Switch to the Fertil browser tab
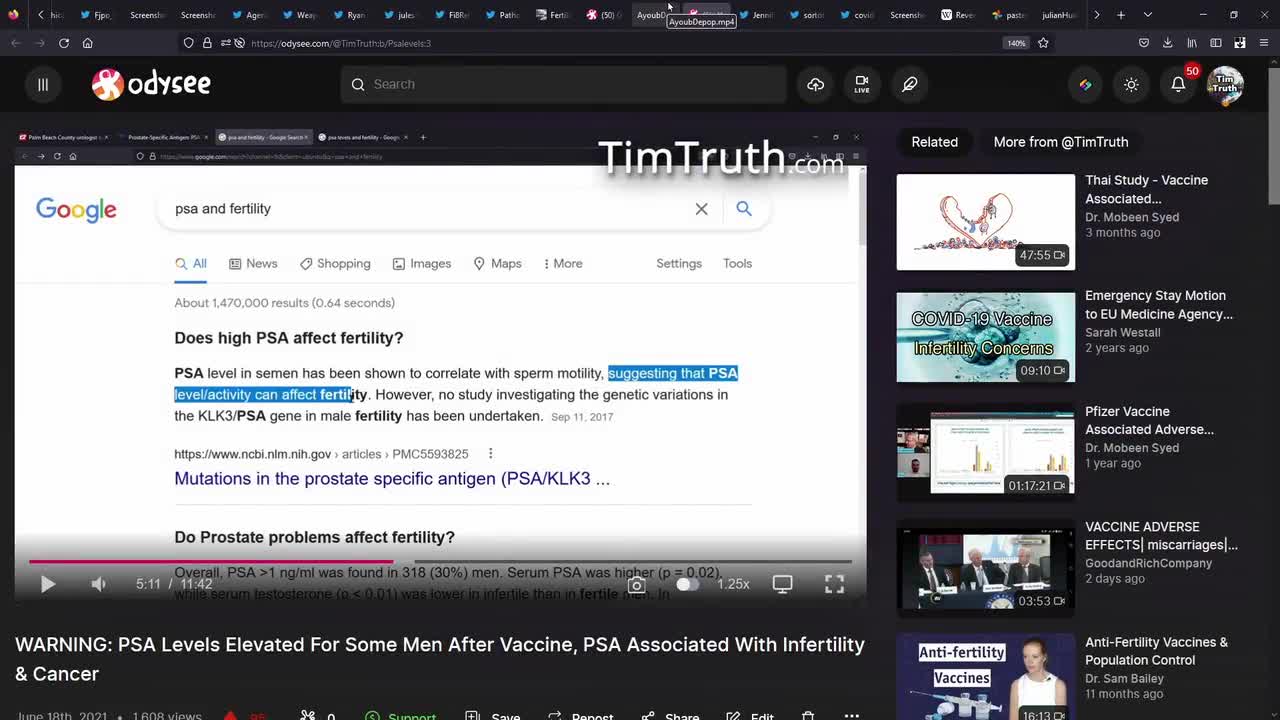 (553, 15)
